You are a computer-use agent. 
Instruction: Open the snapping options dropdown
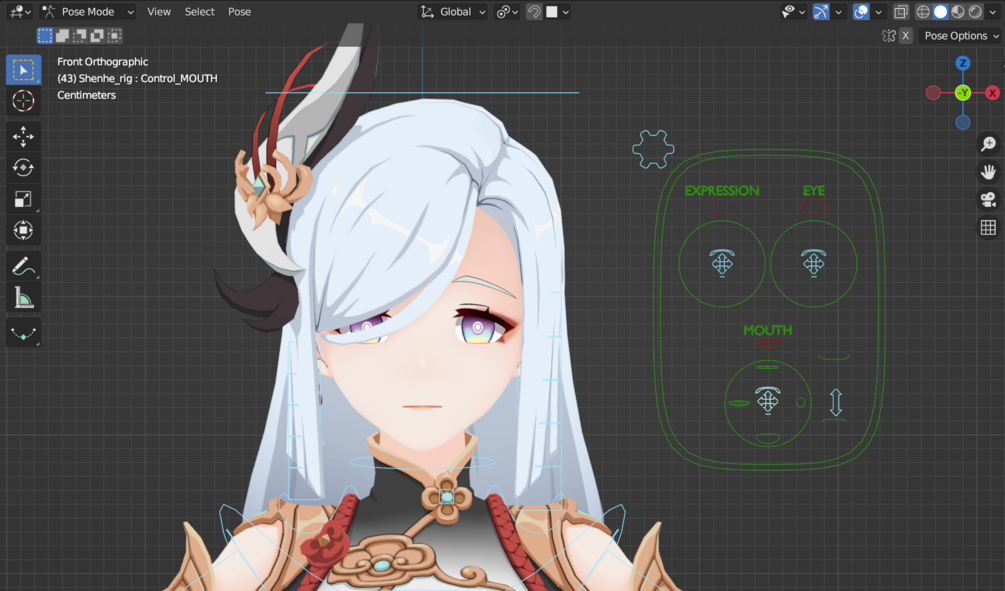(557, 12)
